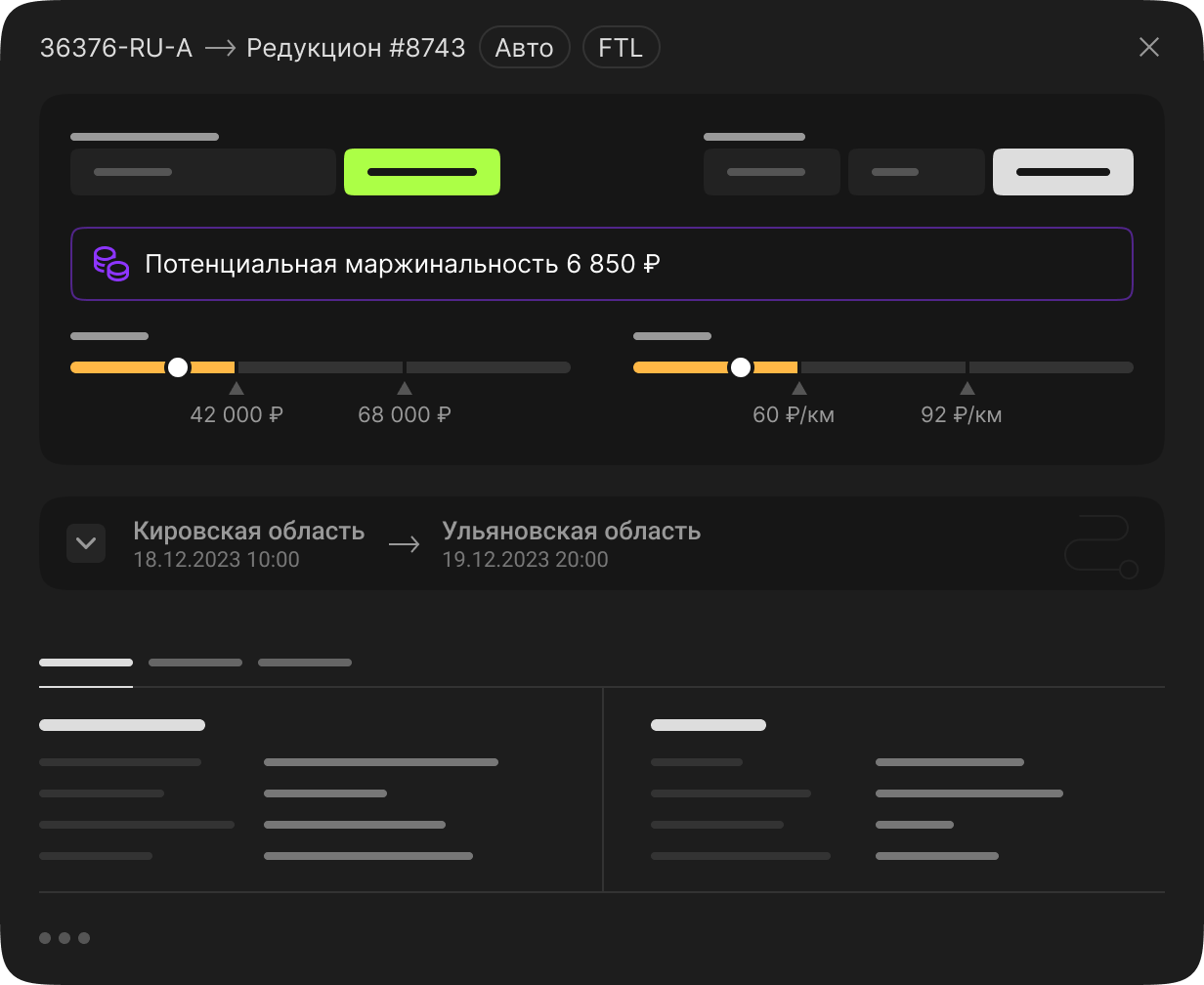Click the per-kilometer rate slider handle
Image resolution: width=1204 pixels, height=985 pixels.
click(x=741, y=367)
